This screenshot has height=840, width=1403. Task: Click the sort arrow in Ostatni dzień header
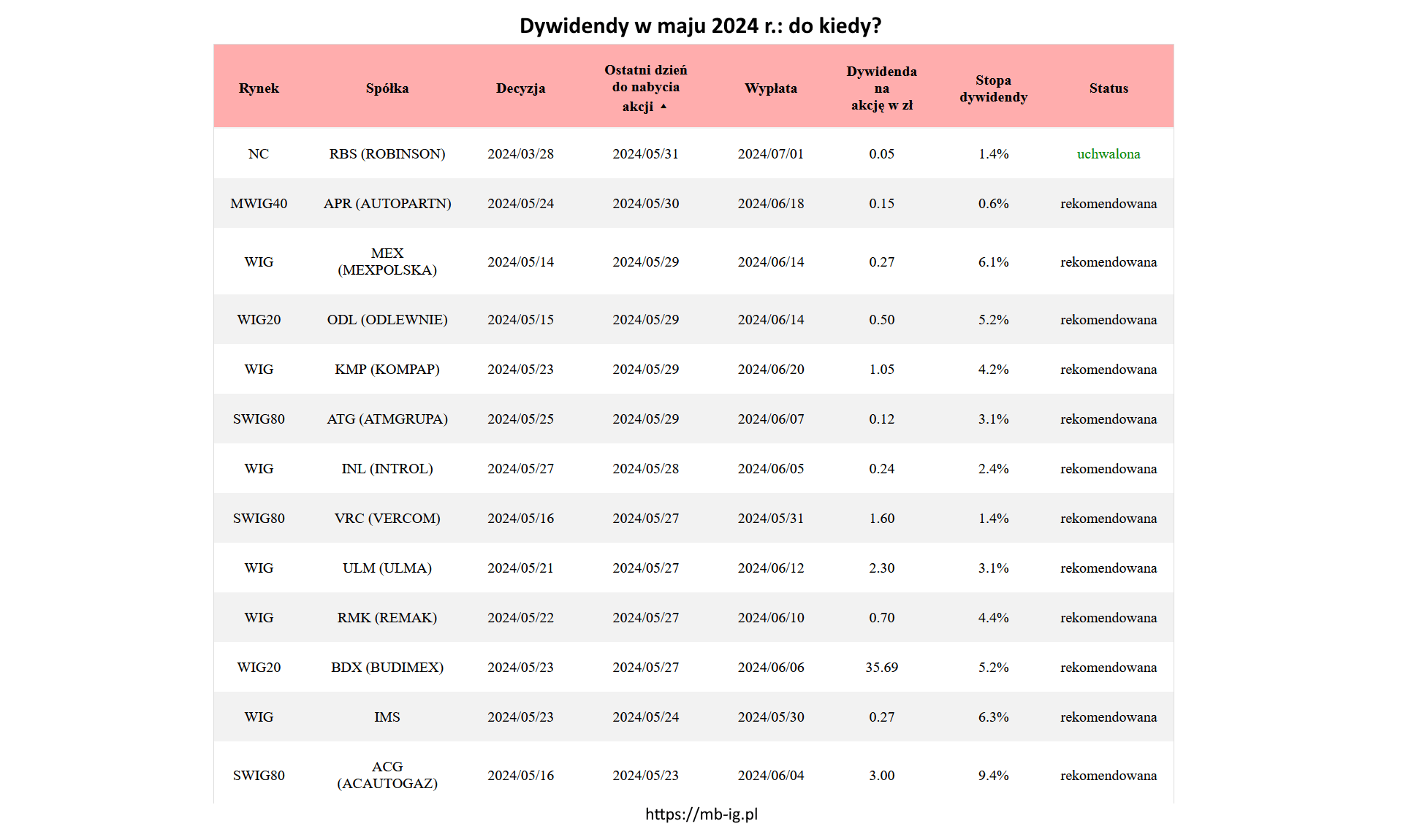[664, 107]
